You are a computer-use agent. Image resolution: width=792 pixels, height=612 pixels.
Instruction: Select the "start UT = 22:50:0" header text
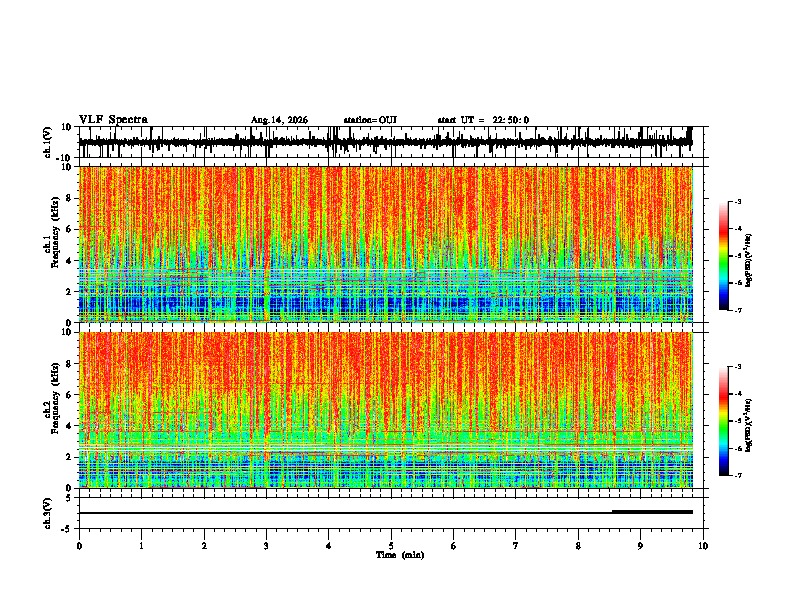[483, 120]
